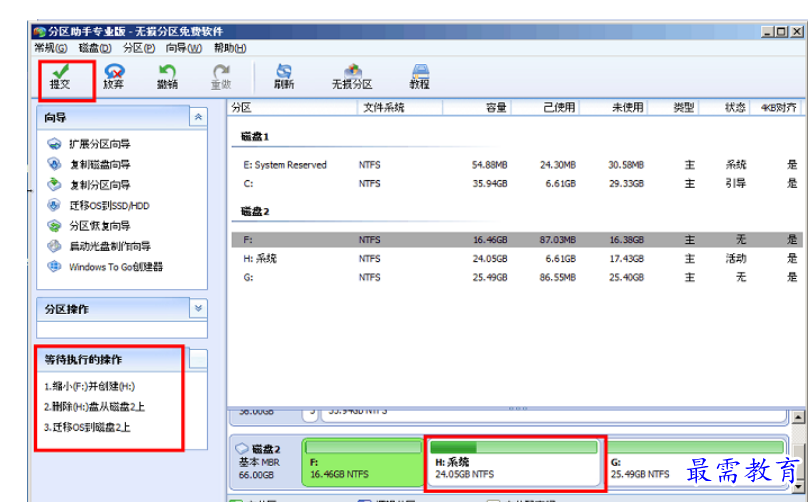Click the 活动 status cell of H: 系统
This screenshot has height=502, width=808.
[x=735, y=258]
